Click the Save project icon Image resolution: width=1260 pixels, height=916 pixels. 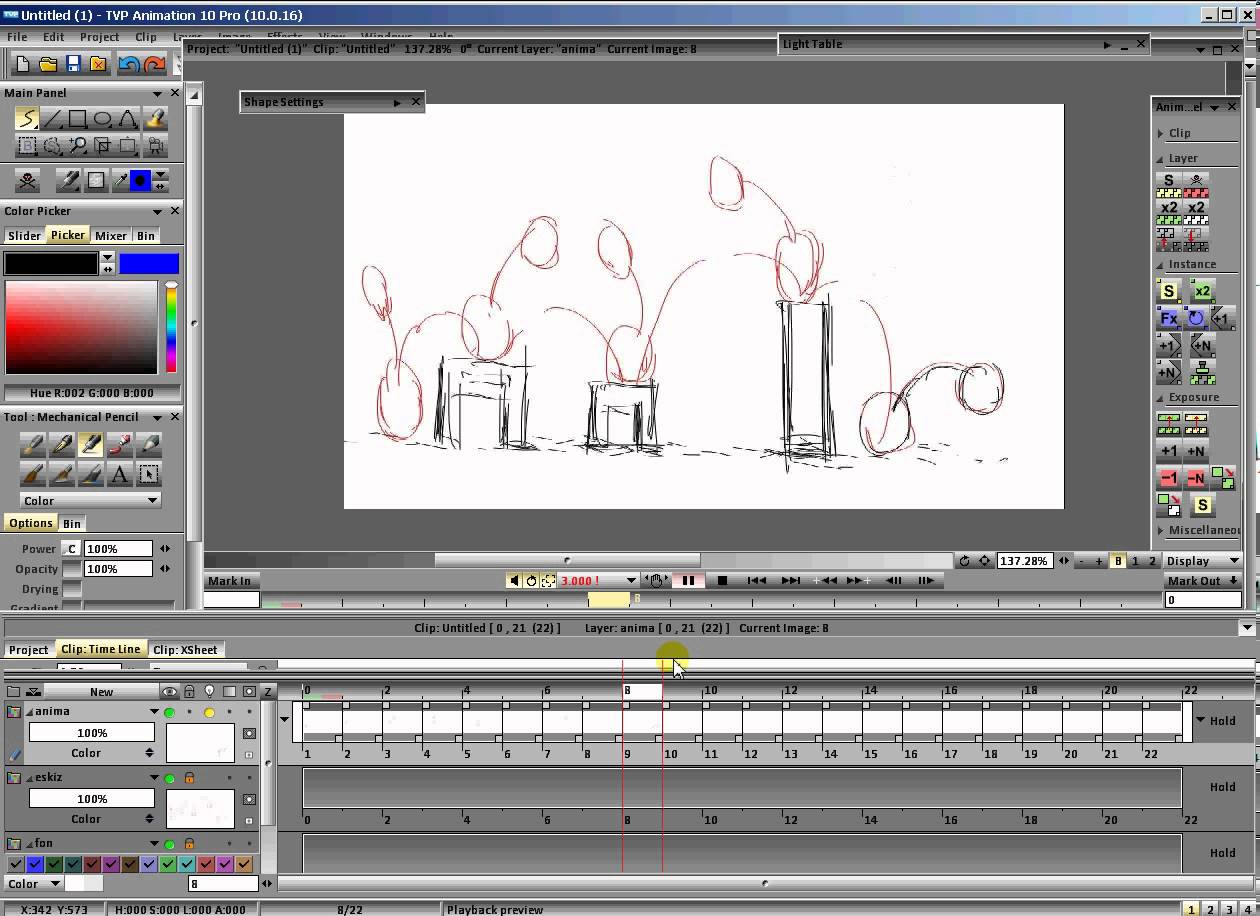(73, 64)
